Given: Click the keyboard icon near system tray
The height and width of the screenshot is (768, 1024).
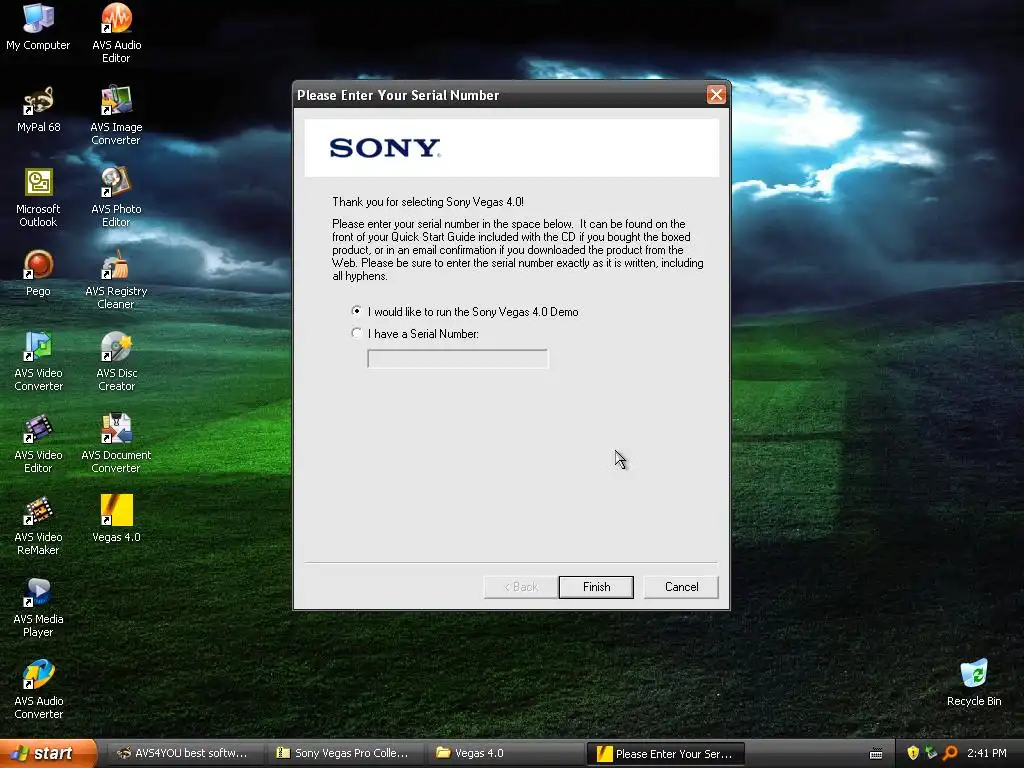Looking at the screenshot, I should (x=876, y=754).
